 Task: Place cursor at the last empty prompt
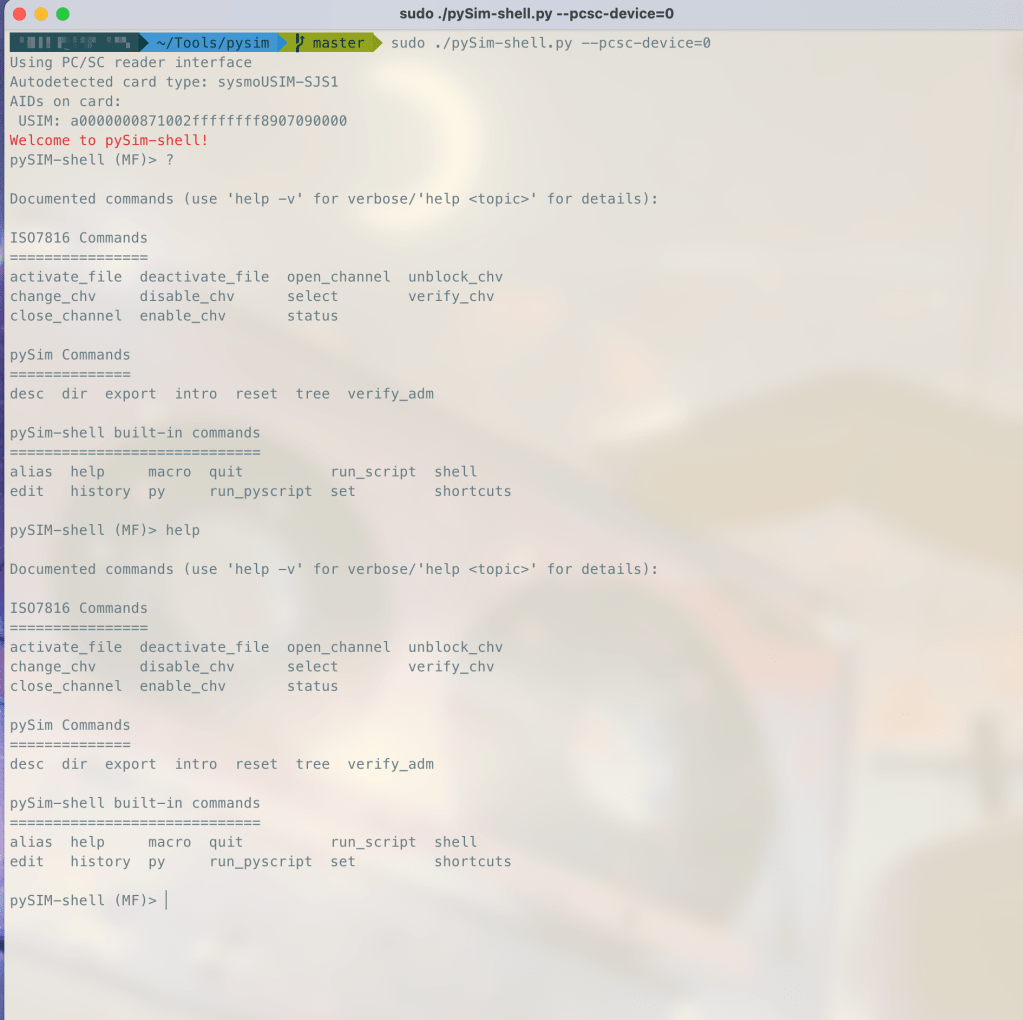click(x=166, y=901)
